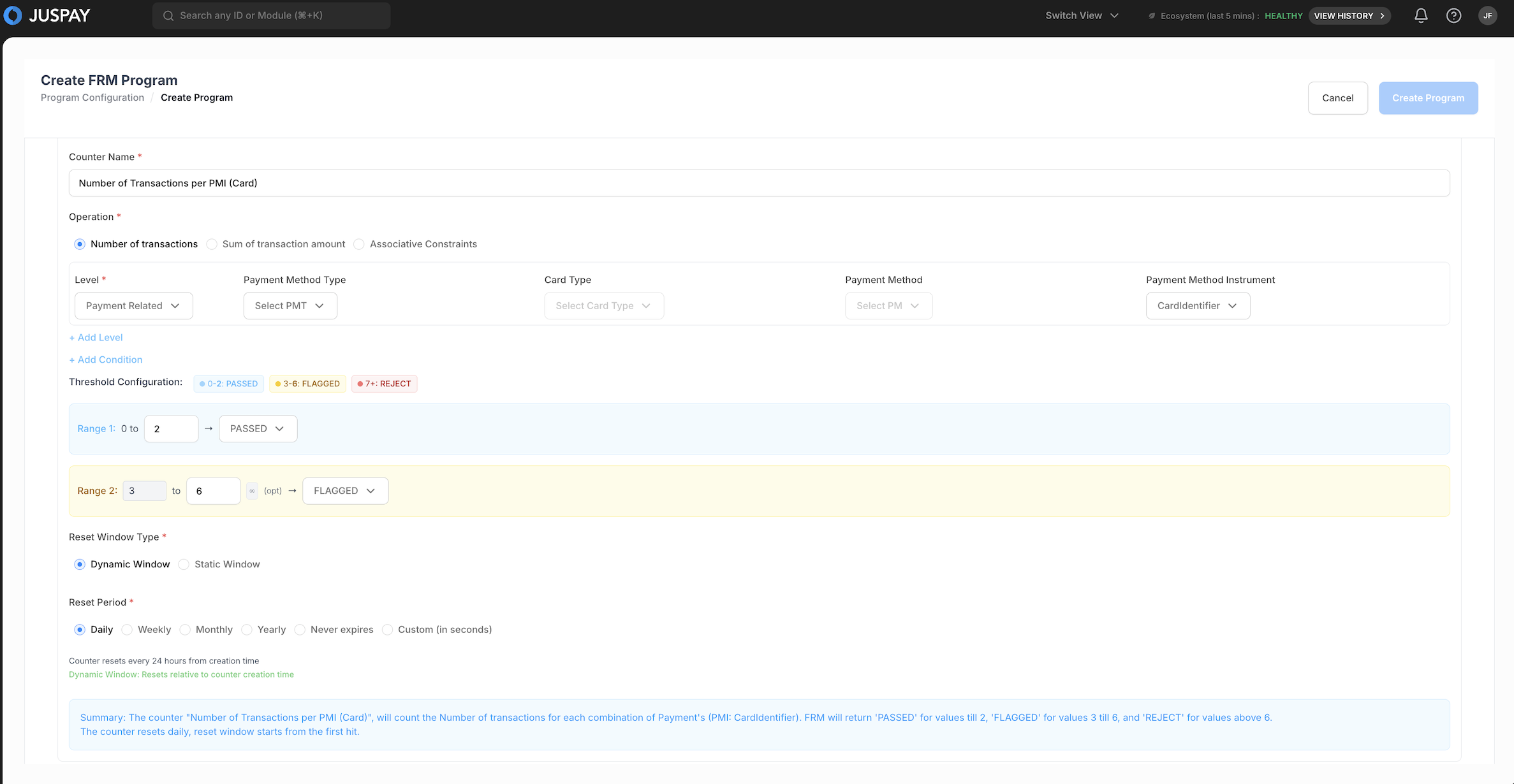Image resolution: width=1514 pixels, height=784 pixels.
Task: Click the Counter Name input field
Action: pyautogui.click(x=759, y=183)
